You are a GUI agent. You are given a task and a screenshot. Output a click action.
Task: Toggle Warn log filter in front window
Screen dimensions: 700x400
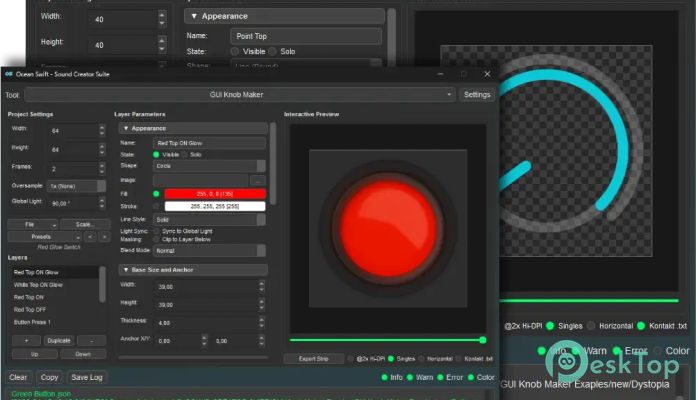tap(410, 377)
